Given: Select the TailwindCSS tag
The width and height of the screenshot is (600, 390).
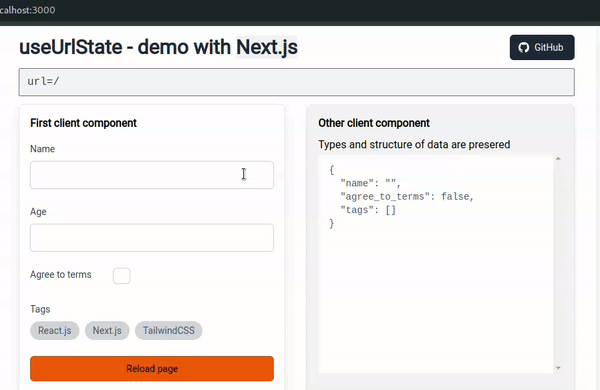Looking at the screenshot, I should pyautogui.click(x=169, y=330).
